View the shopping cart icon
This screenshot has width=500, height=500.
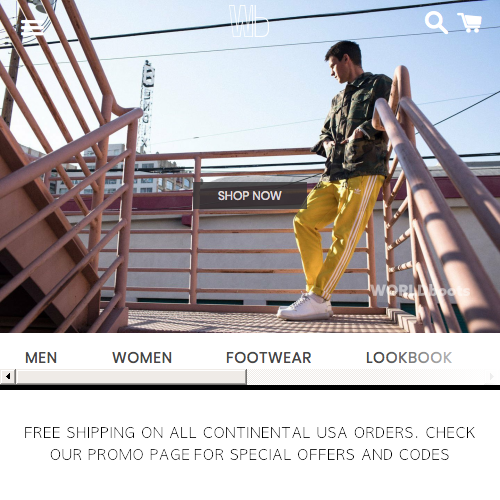469,23
